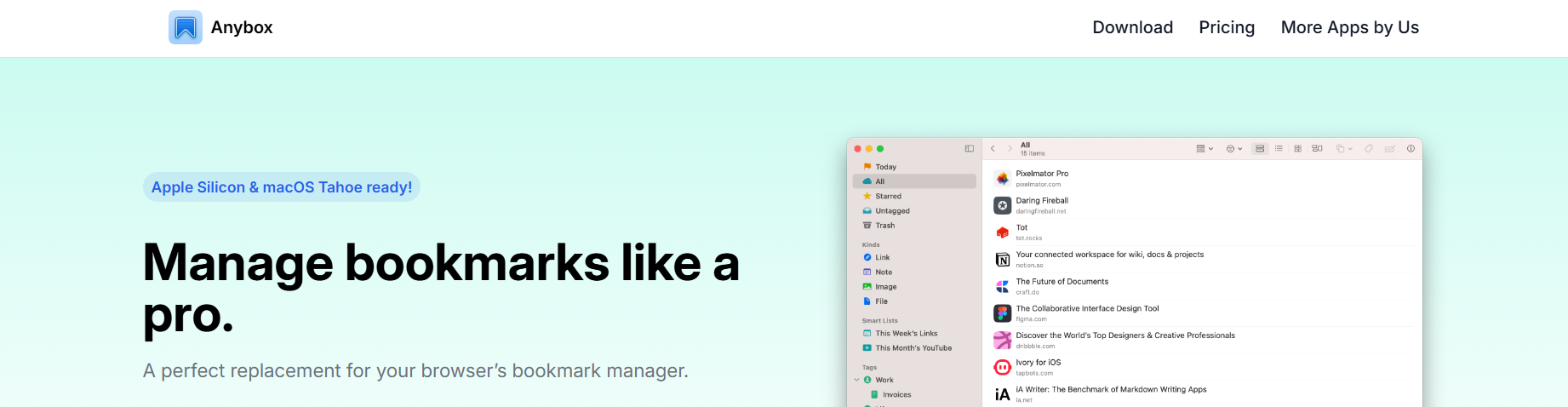This screenshot has height=407, width=1568.
Task: Click the red Tot icon
Action: point(1003,232)
